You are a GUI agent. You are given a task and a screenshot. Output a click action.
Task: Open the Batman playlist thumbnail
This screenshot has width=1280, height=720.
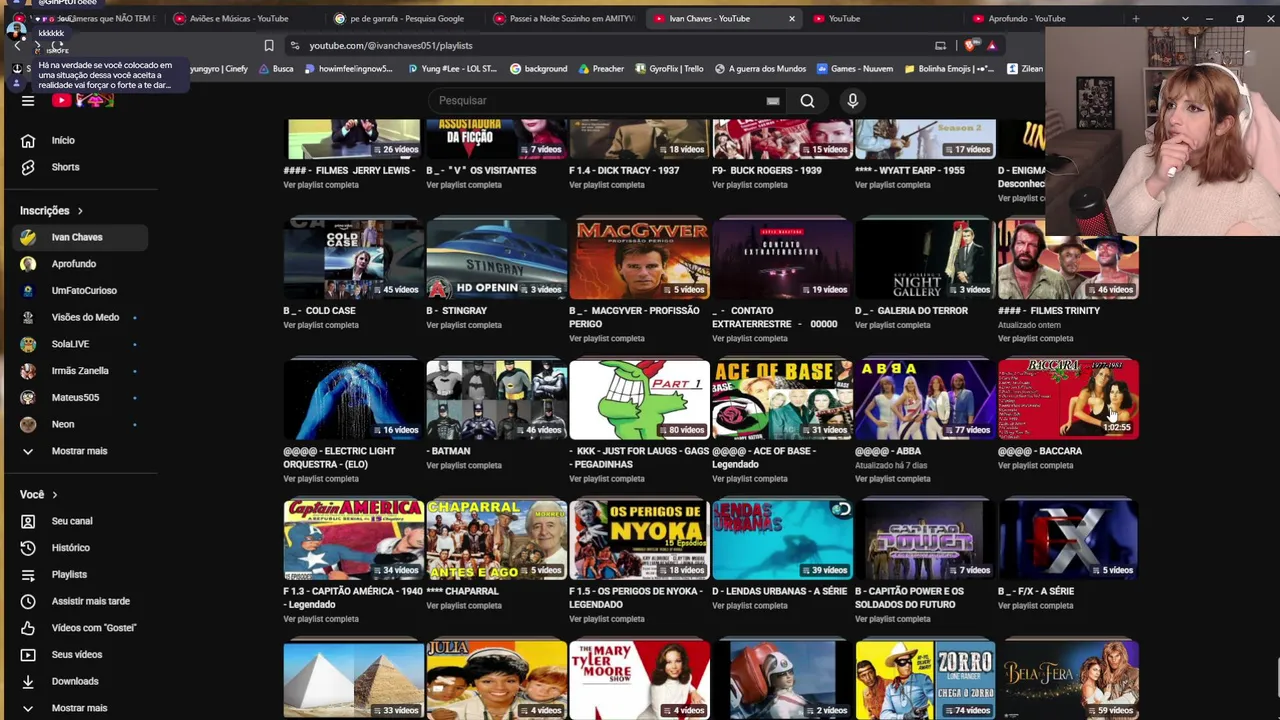[x=496, y=399]
